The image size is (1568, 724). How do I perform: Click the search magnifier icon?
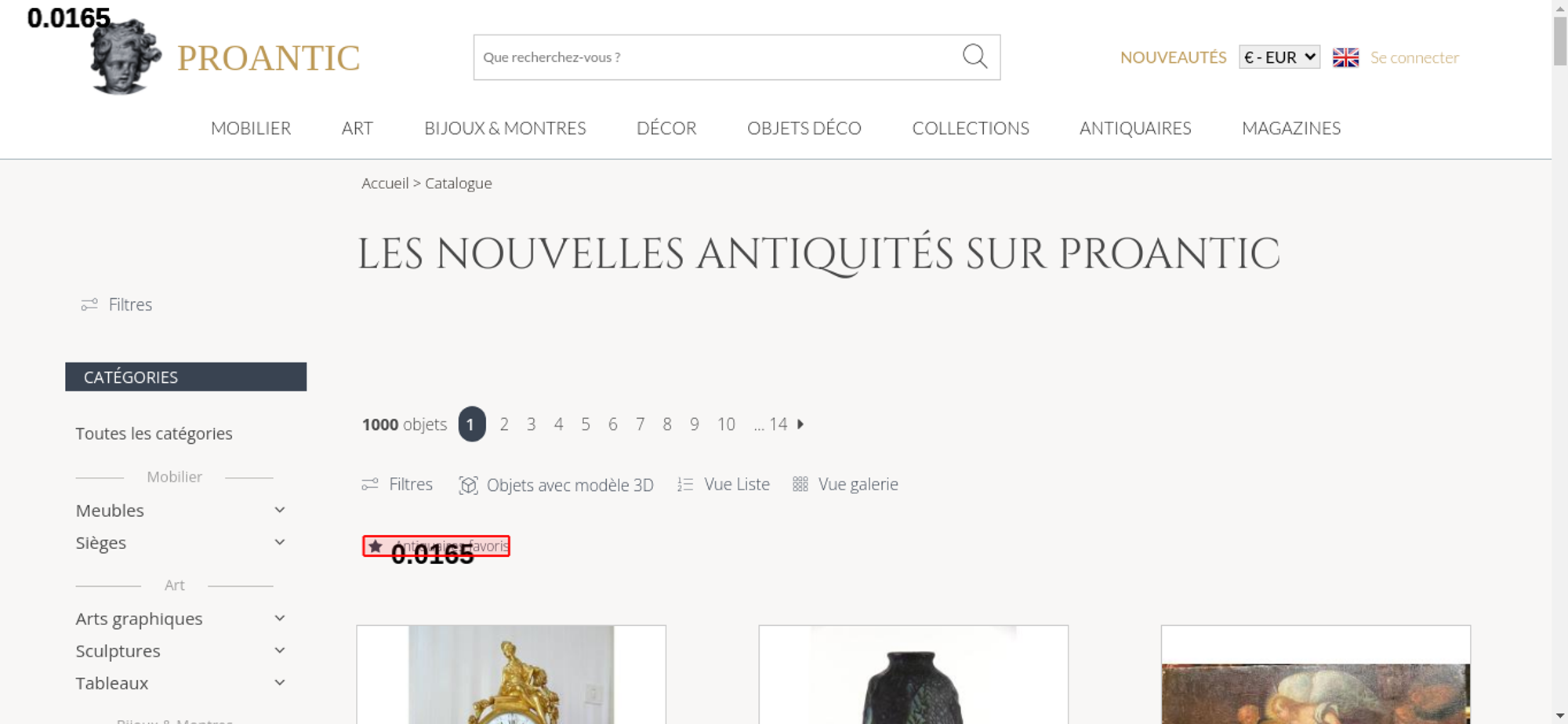(x=975, y=56)
